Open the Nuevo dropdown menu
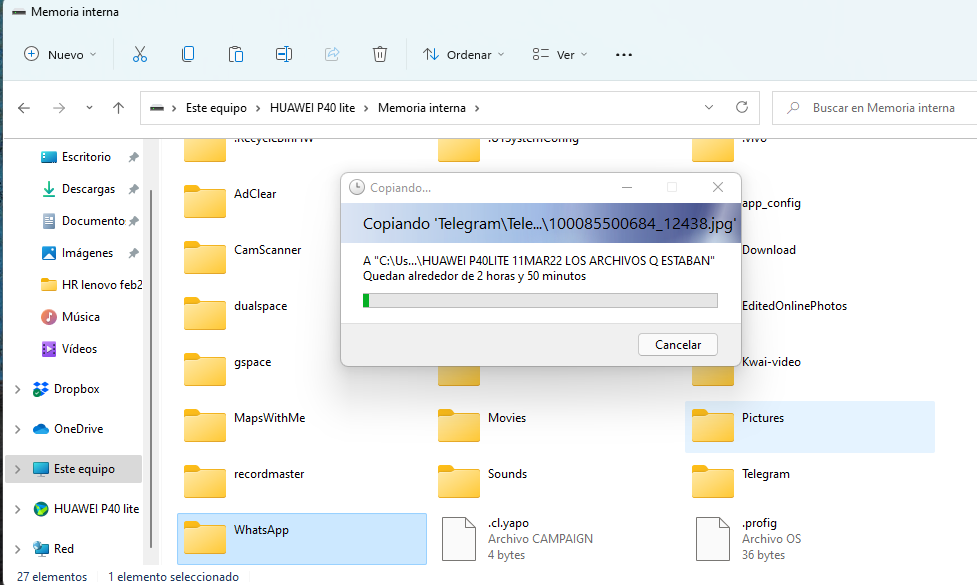The width and height of the screenshot is (977, 585). click(x=60, y=54)
